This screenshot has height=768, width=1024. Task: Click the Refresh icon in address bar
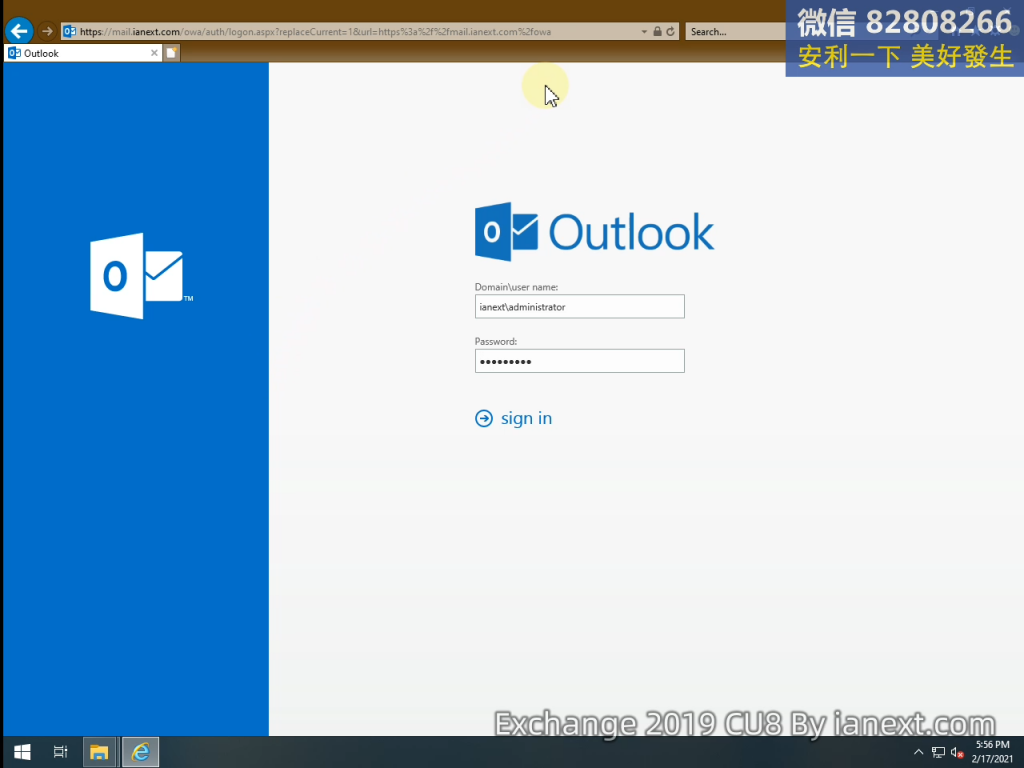pyautogui.click(x=669, y=32)
